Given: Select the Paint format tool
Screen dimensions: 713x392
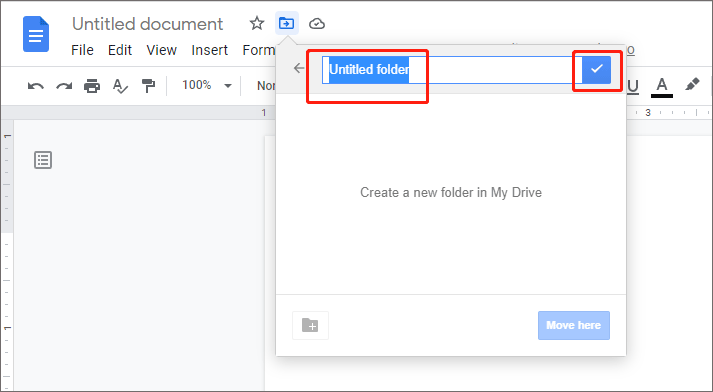Looking at the screenshot, I should coord(148,85).
